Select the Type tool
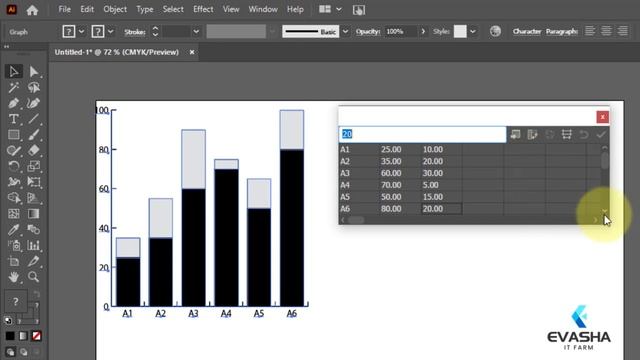640x360 pixels. [x=13, y=119]
